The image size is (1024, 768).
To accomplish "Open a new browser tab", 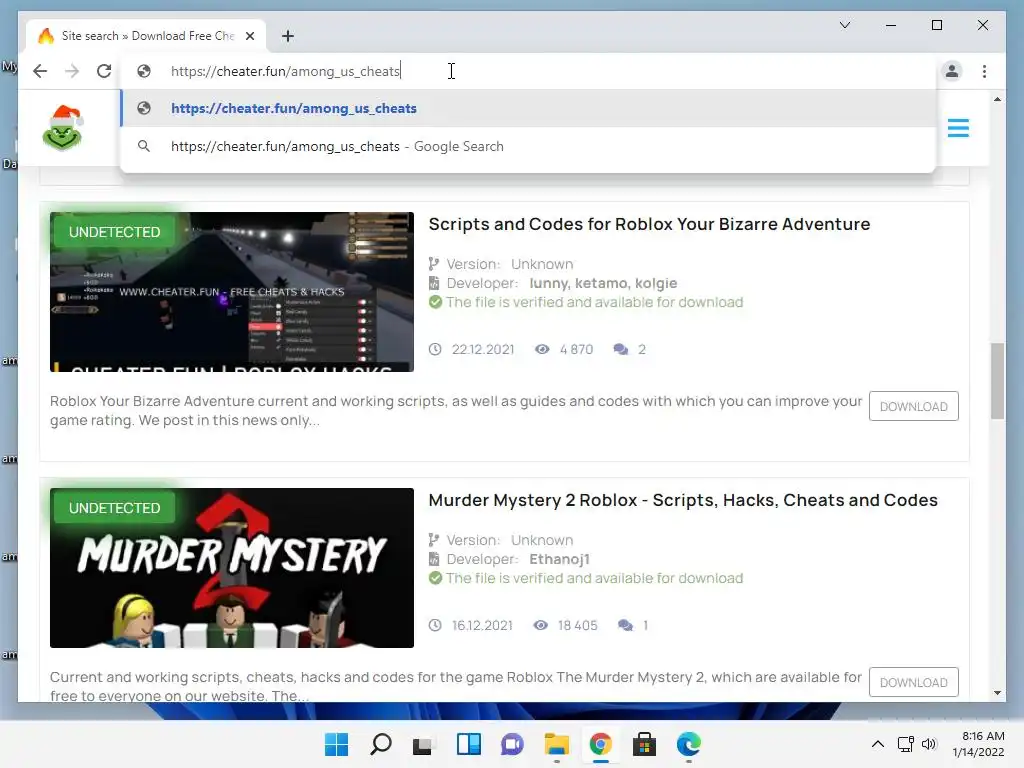I will pyautogui.click(x=288, y=36).
